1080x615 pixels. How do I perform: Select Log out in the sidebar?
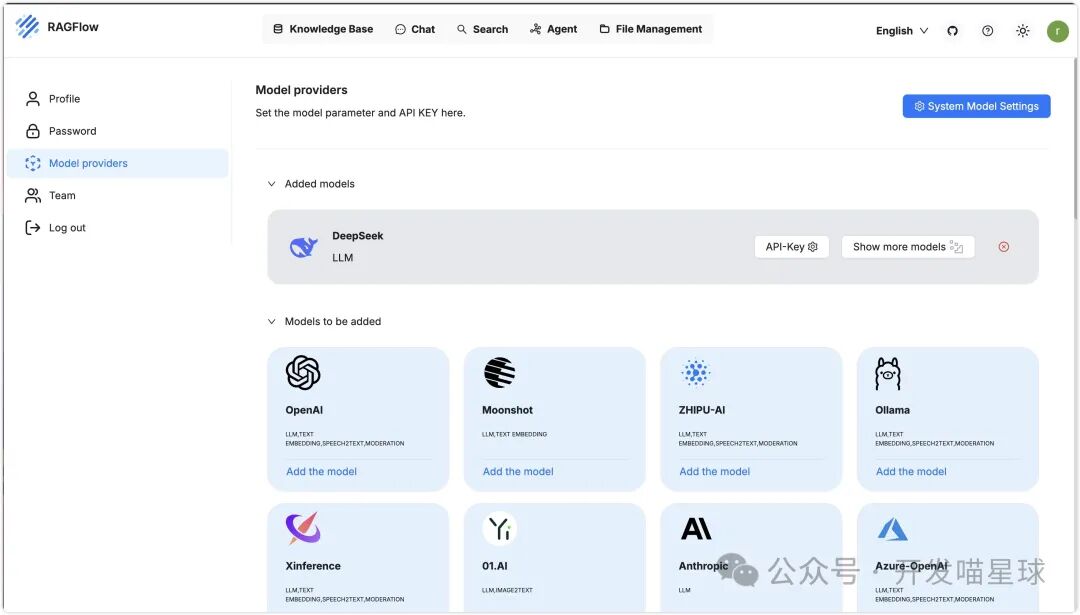tap(67, 228)
